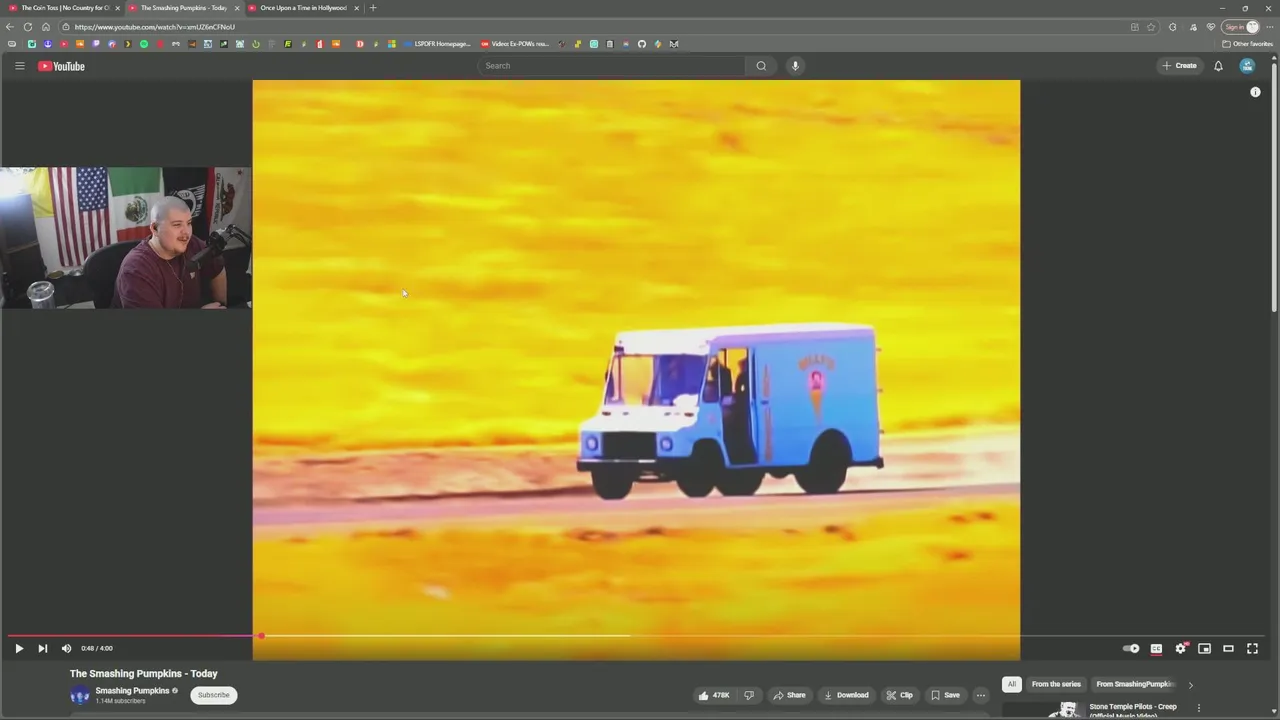Click the Create button
This screenshot has width=1280, height=720.
pos(1179,66)
